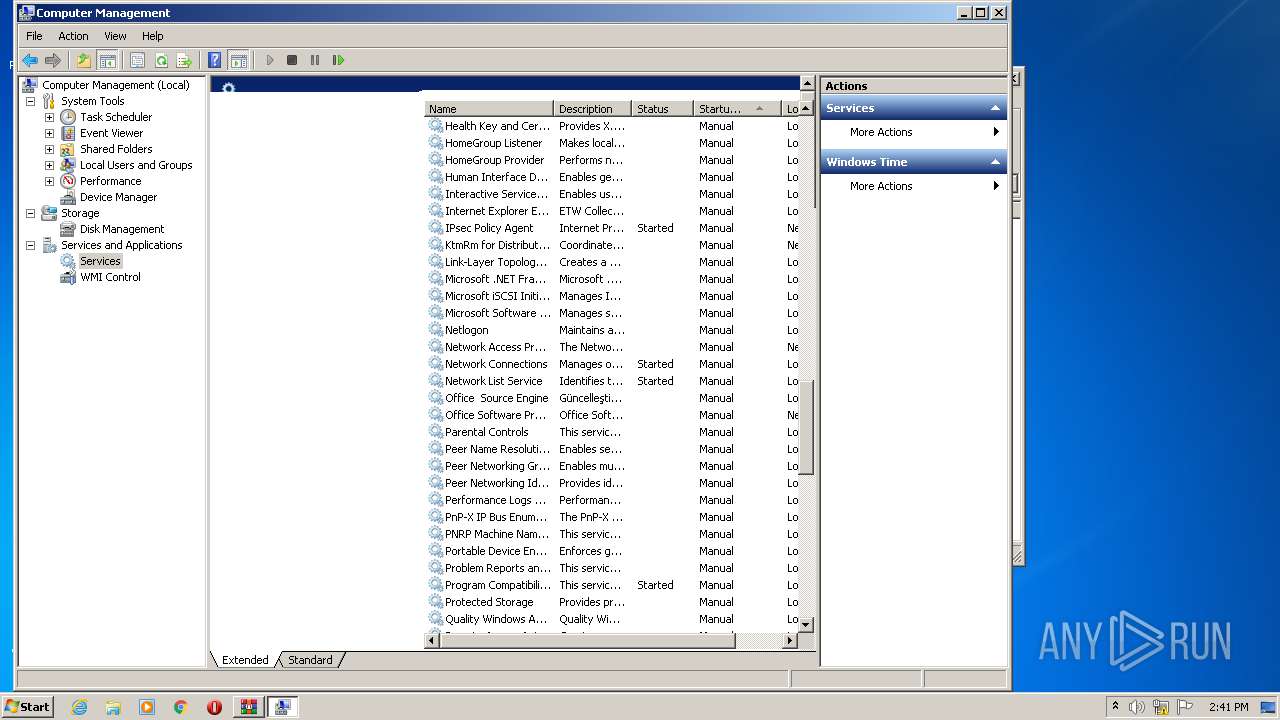Click the Refresh toolbar icon
Image resolution: width=1280 pixels, height=720 pixels.
pos(161,60)
